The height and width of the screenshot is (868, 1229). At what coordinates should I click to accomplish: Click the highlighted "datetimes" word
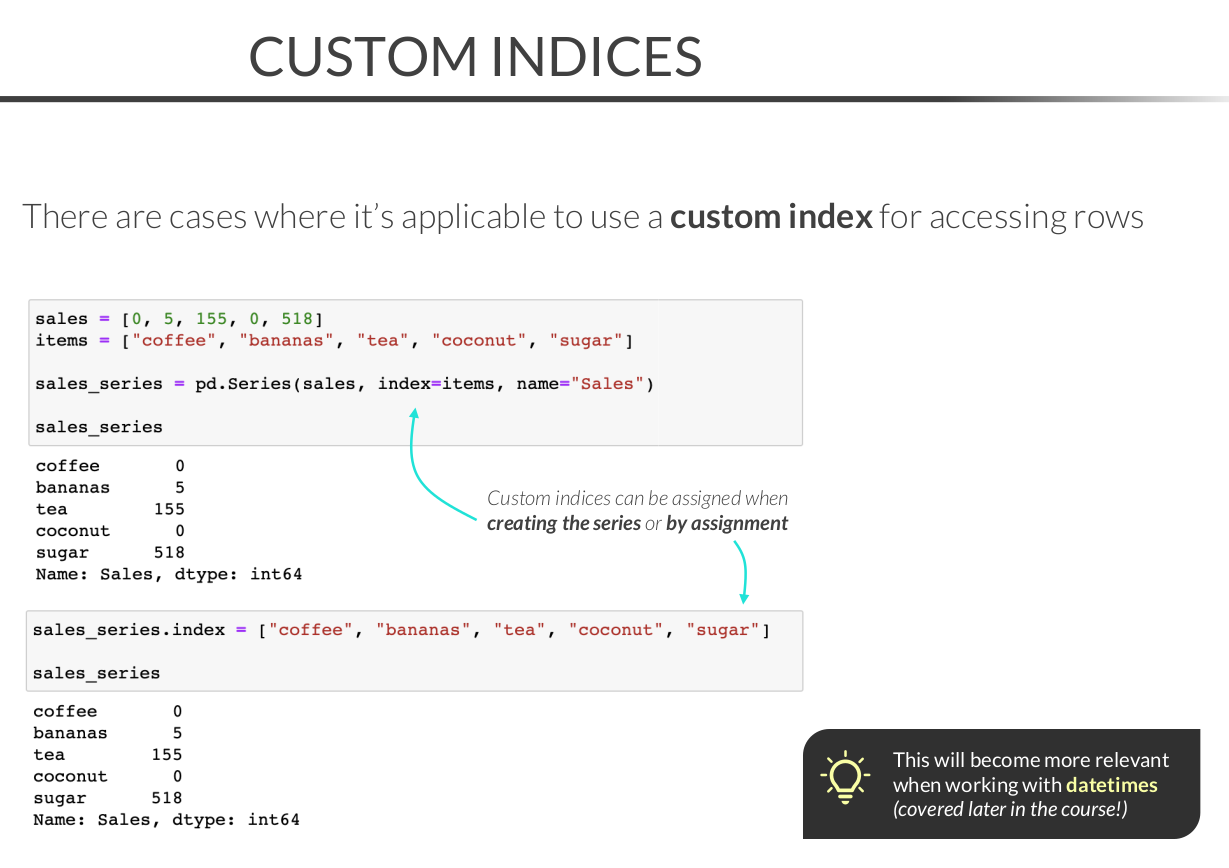point(1111,785)
